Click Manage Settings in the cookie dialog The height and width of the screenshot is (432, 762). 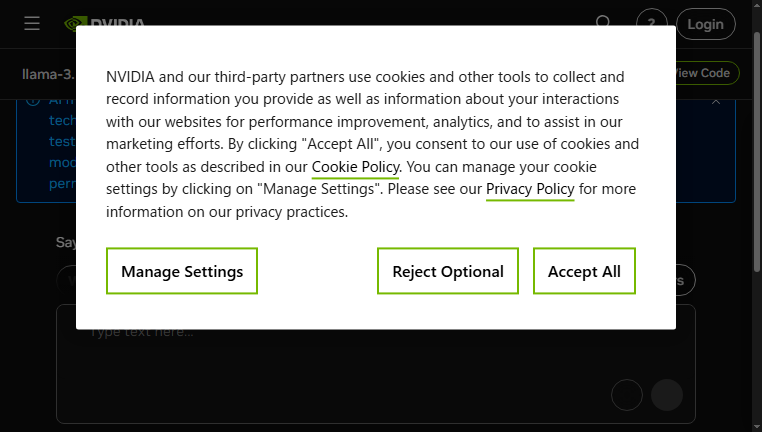coord(182,271)
